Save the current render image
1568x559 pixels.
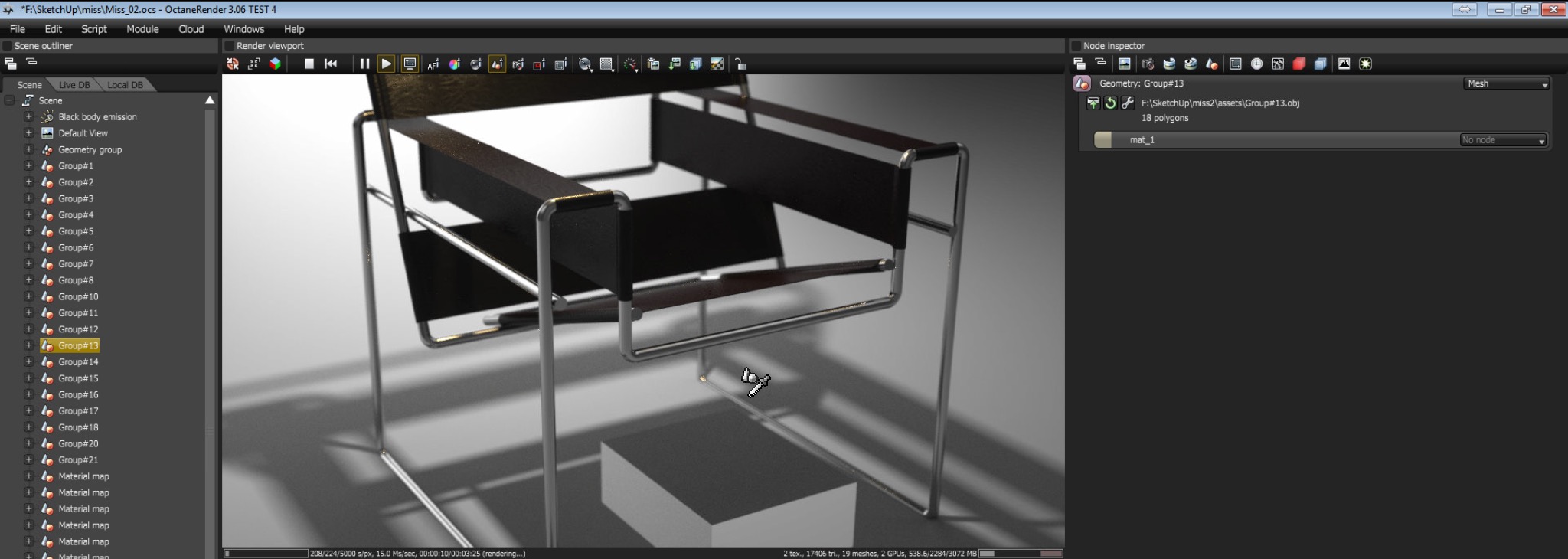tap(675, 64)
